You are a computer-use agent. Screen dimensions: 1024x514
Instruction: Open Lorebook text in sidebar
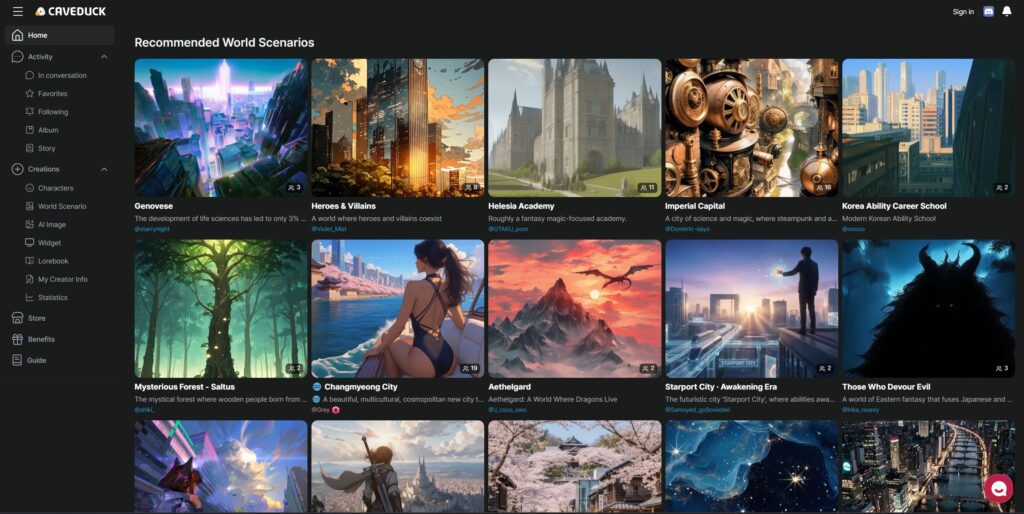[x=53, y=261]
